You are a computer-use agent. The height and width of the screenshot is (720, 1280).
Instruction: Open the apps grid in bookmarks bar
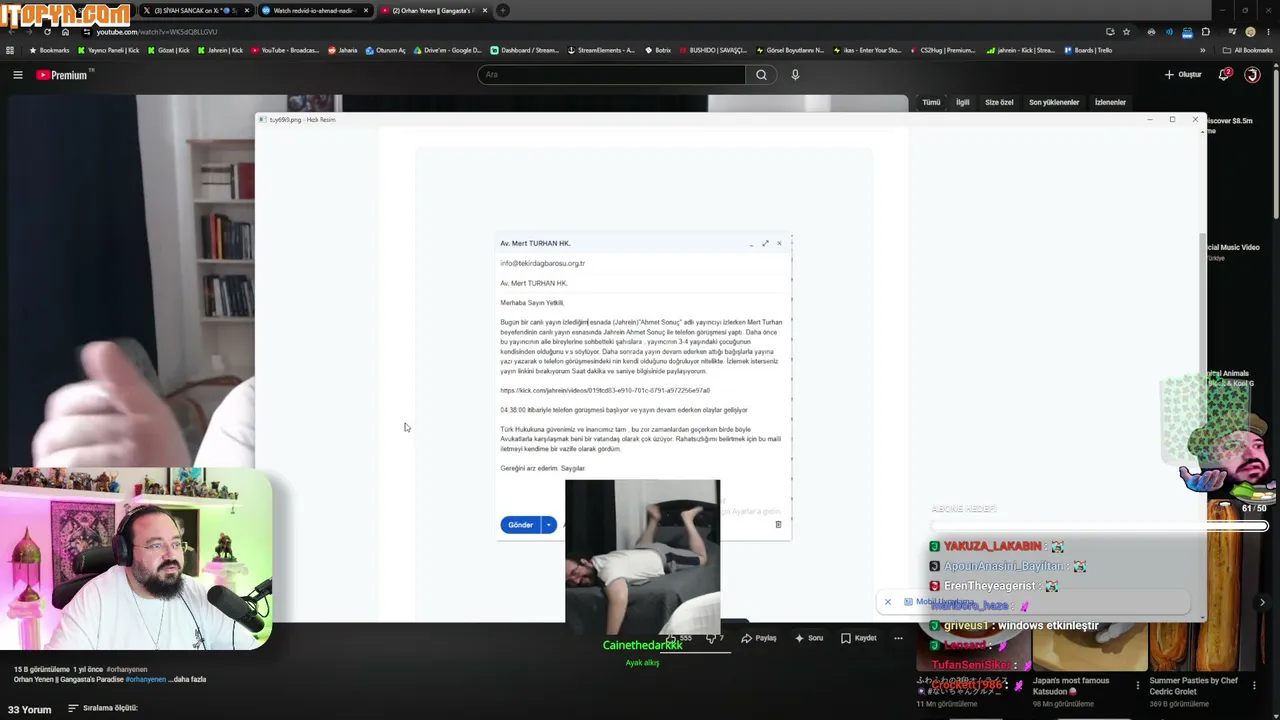point(10,50)
